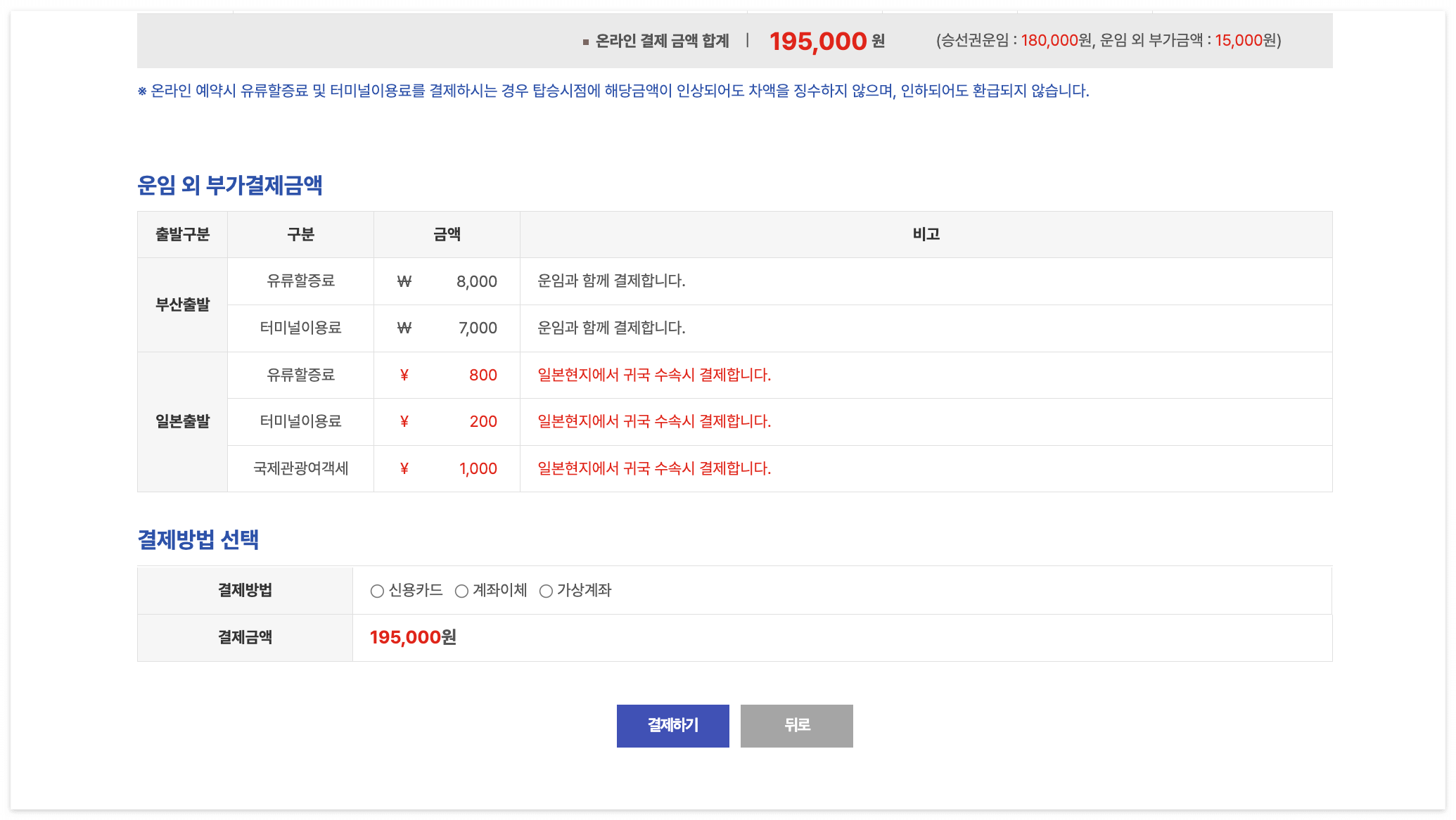The height and width of the screenshot is (820, 1456).
Task: Click the red 일본현지에서 귀국 수속시 결제합니다 notice
Action: tap(653, 375)
